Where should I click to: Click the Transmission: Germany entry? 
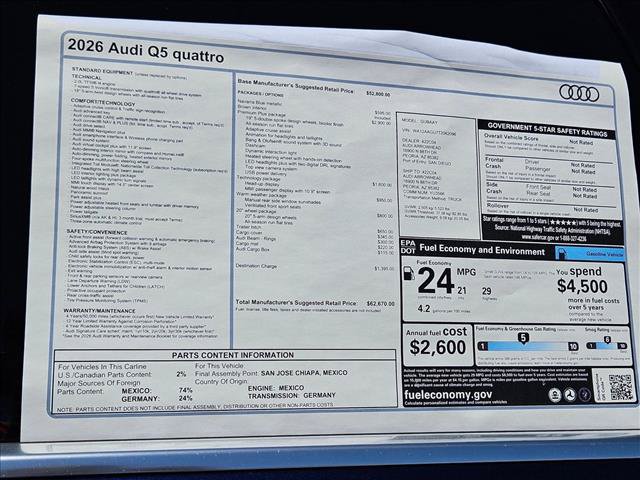[x=291, y=396]
